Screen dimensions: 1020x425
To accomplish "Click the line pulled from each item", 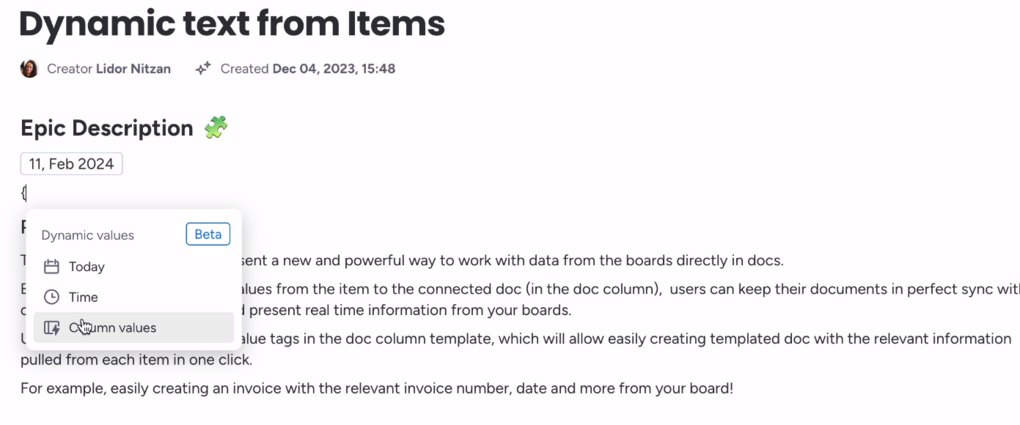I will tap(137, 359).
